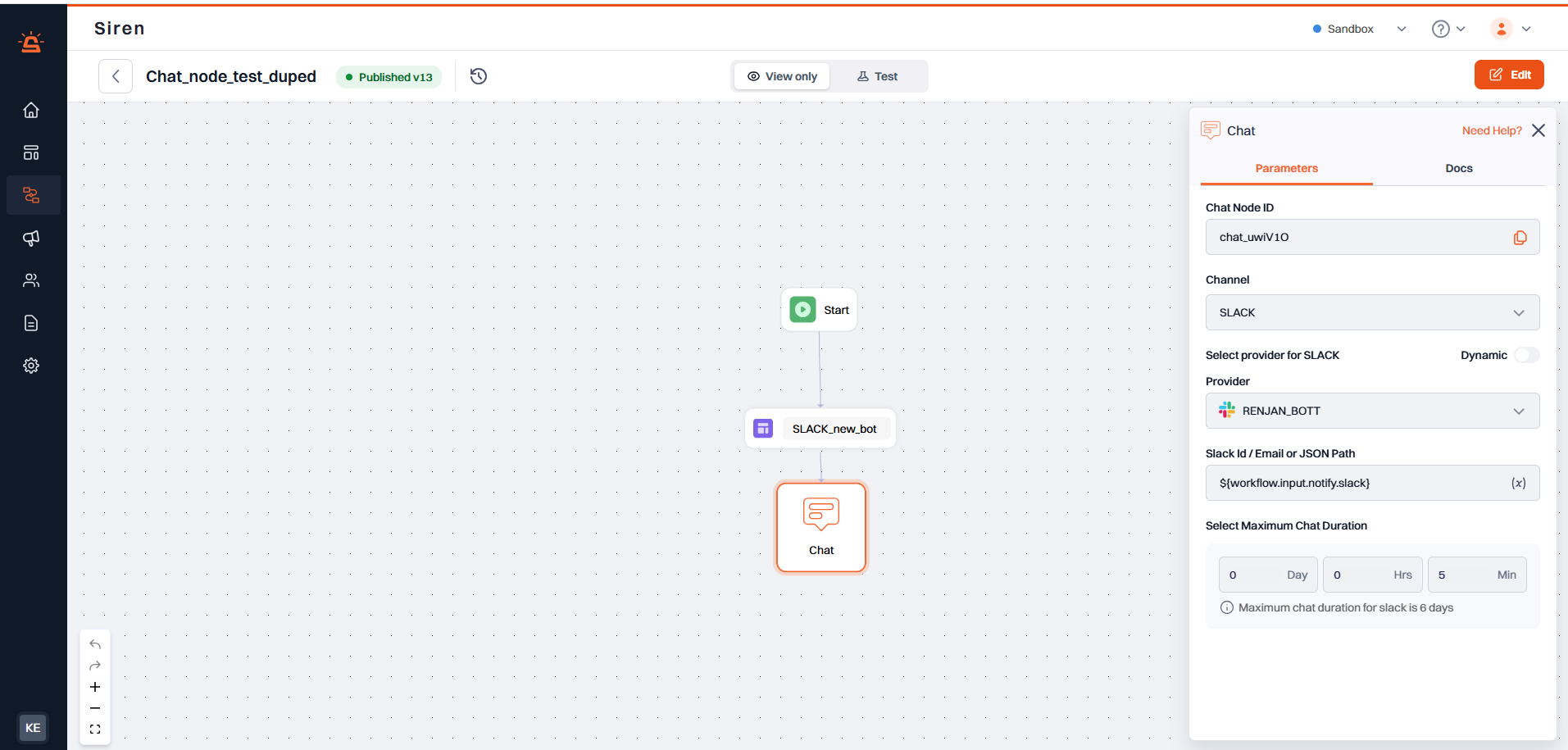Expand the Provider RENJAN_BOTT dropdown
Image resolution: width=1568 pixels, height=750 pixels.
1373,411
